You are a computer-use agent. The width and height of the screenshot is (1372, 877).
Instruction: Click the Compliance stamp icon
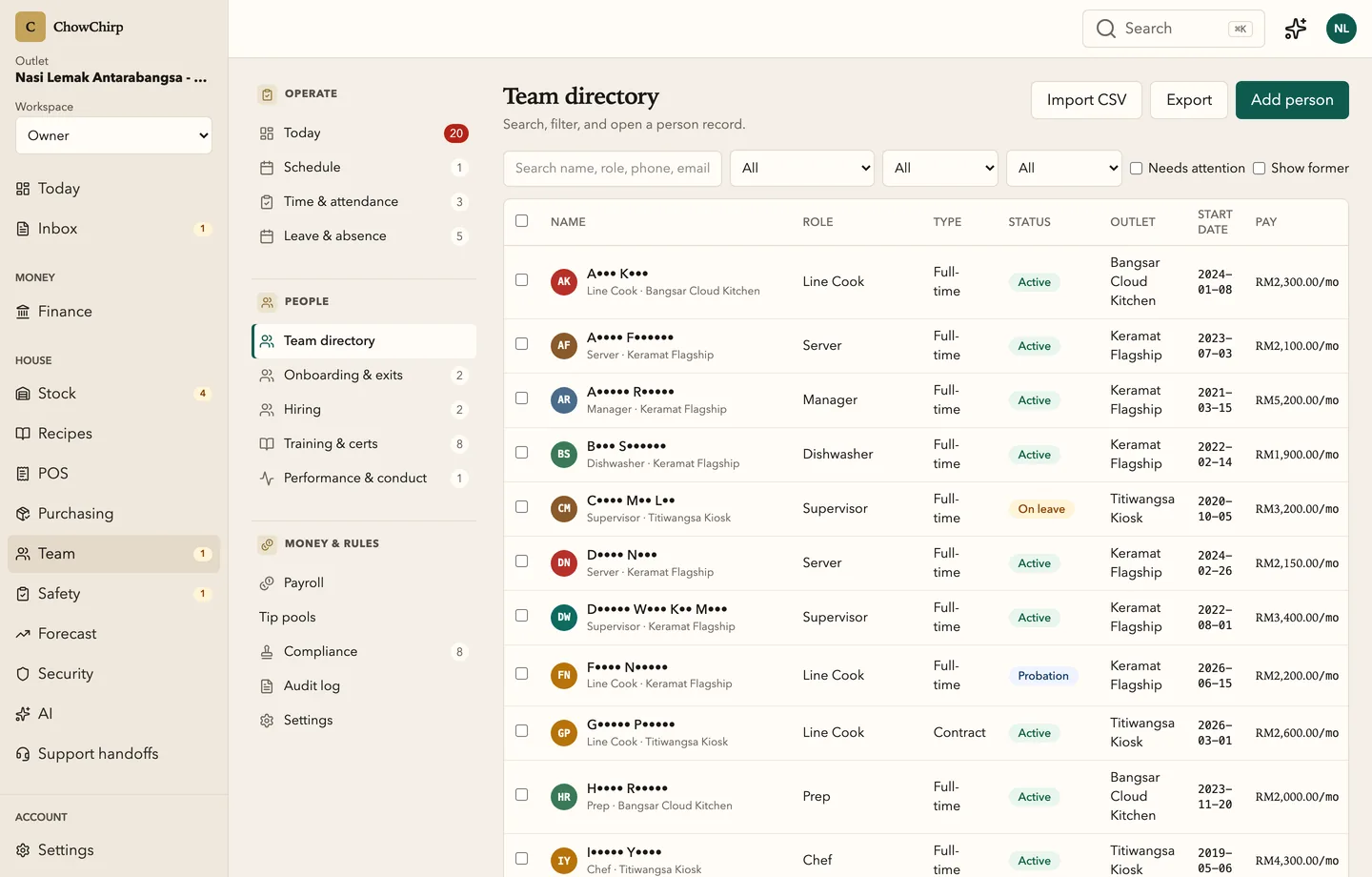267,652
